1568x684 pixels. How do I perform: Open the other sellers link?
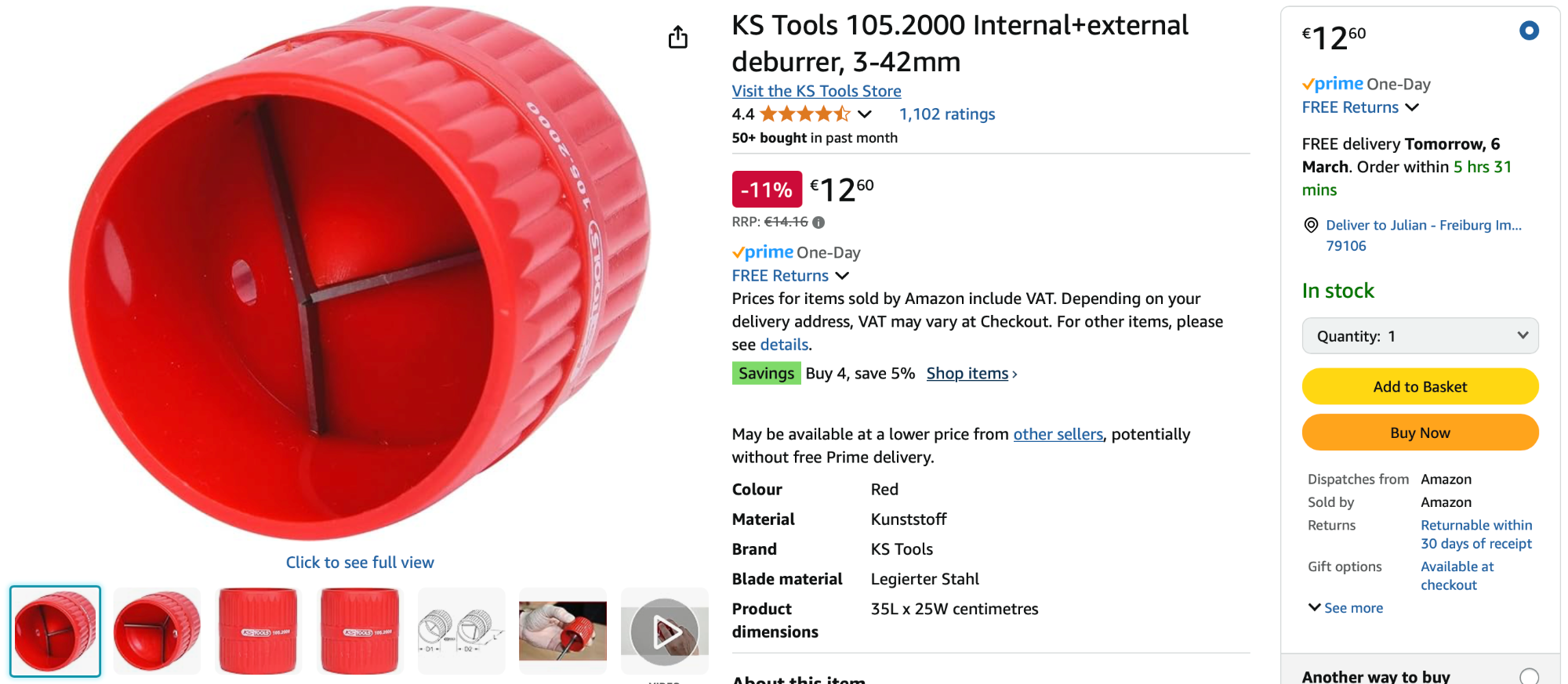click(x=1058, y=434)
